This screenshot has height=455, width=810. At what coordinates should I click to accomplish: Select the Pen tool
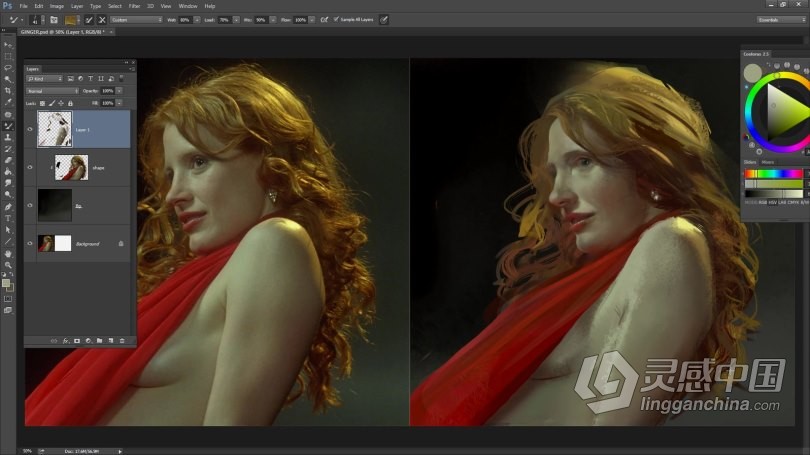point(8,207)
